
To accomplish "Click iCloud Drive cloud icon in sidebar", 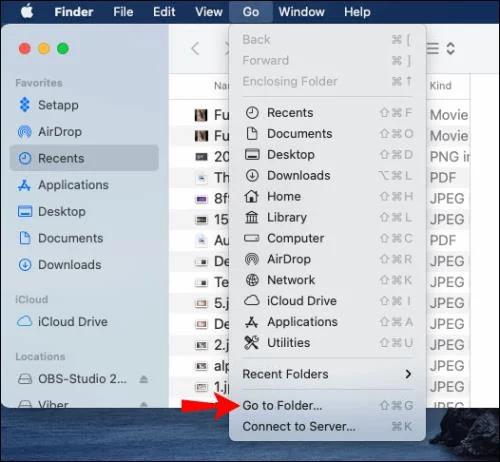I will point(25,321).
